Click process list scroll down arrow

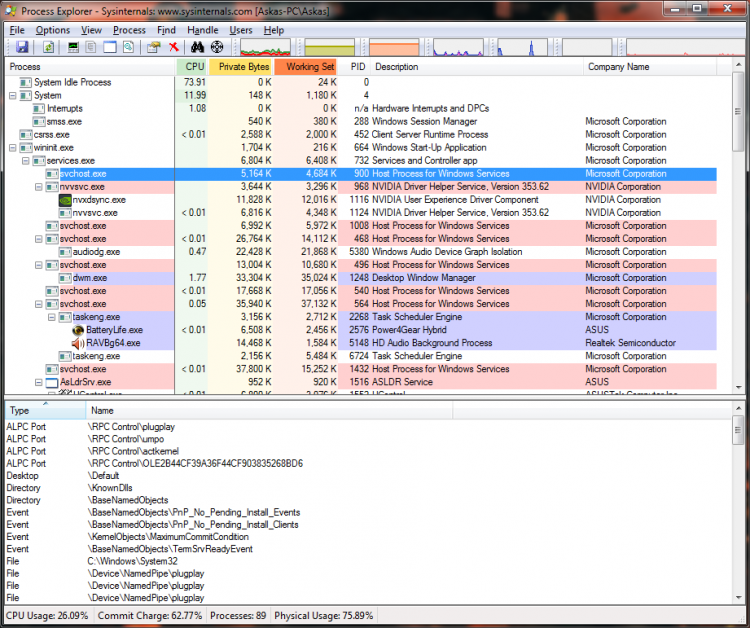(x=738, y=387)
